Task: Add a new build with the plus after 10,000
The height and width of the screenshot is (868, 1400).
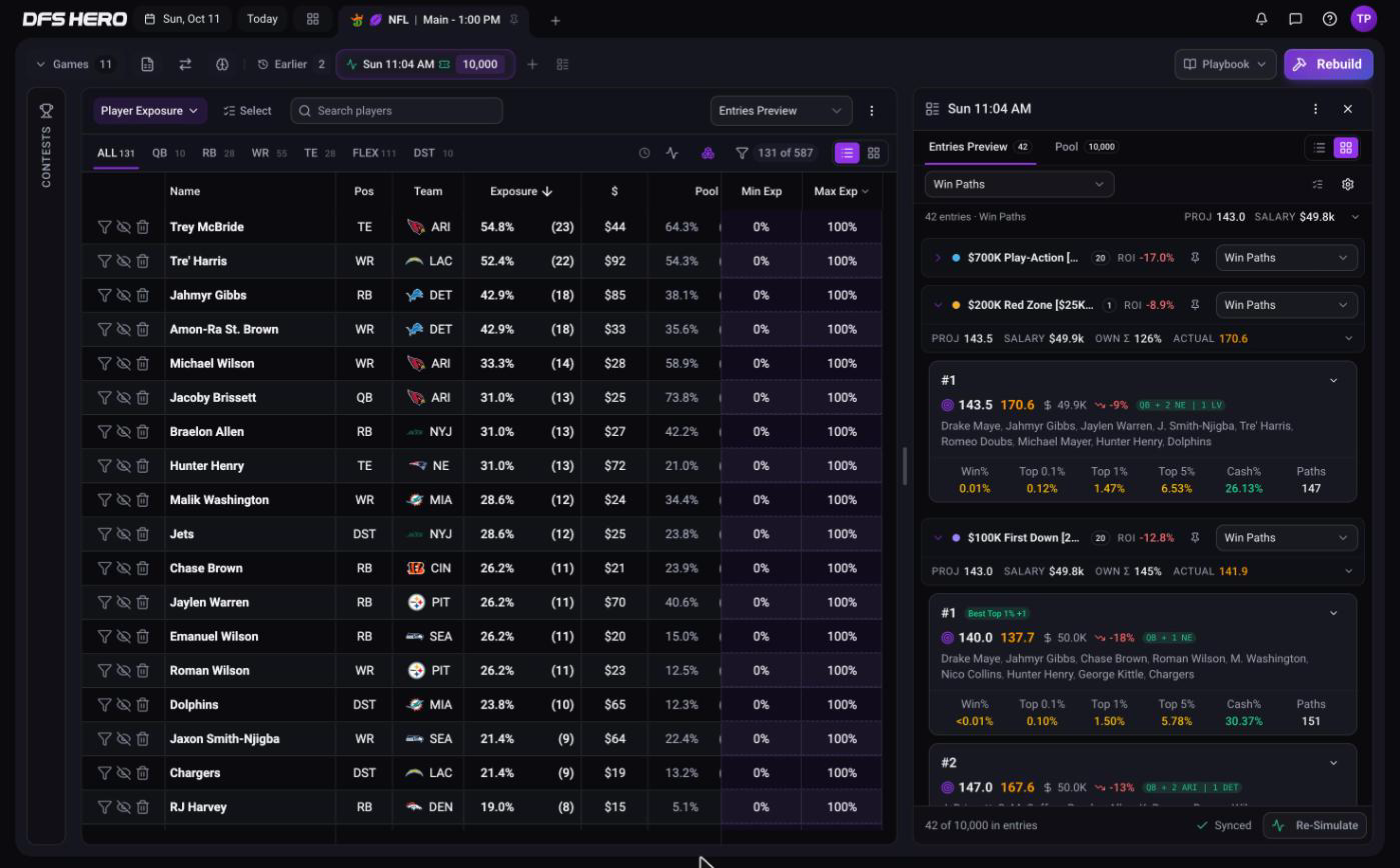Action: (532, 64)
